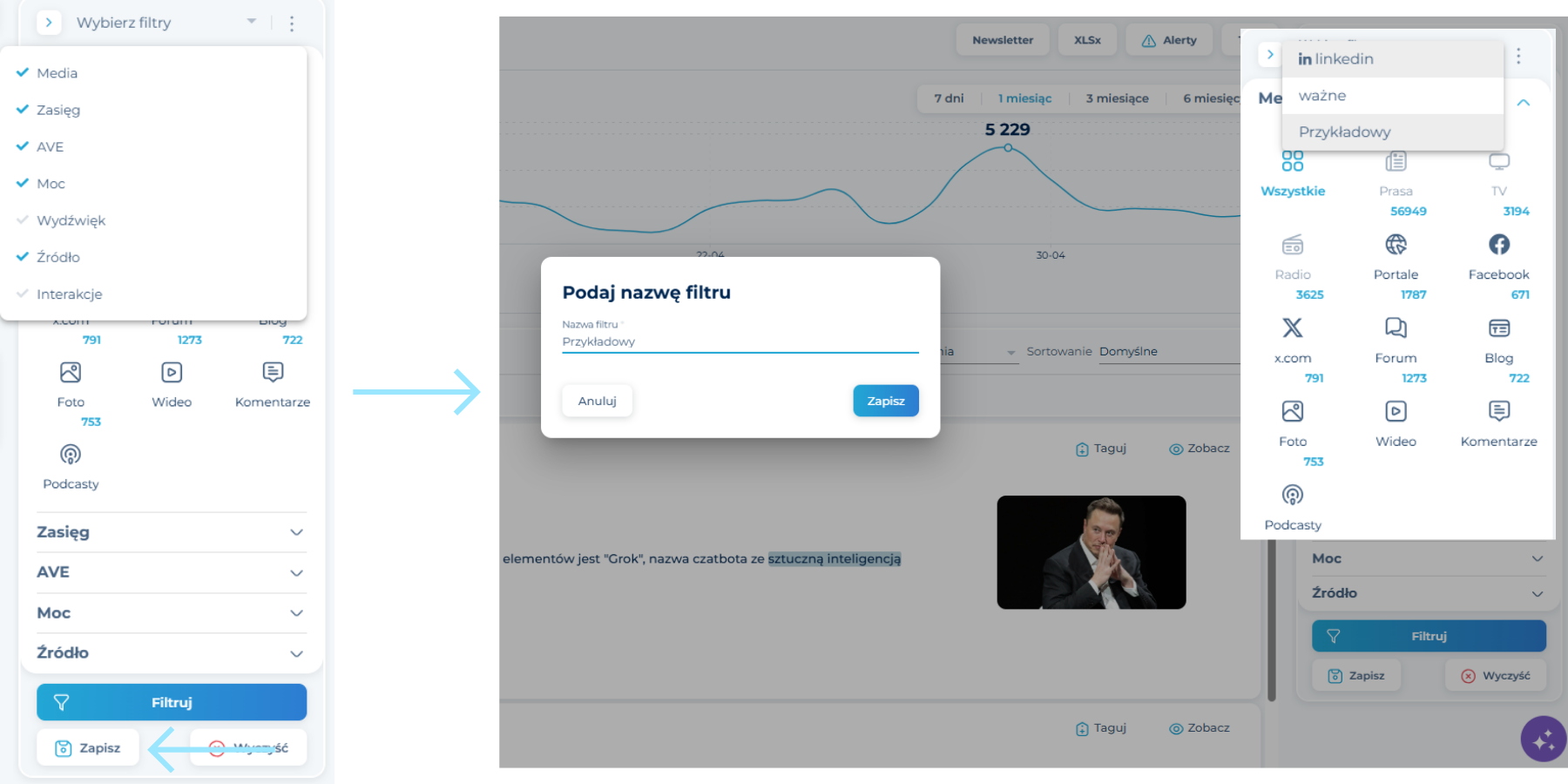Image resolution: width=1568 pixels, height=784 pixels.
Task: Click the three-dot menu beside Wybierz filtry
Action: tap(292, 24)
